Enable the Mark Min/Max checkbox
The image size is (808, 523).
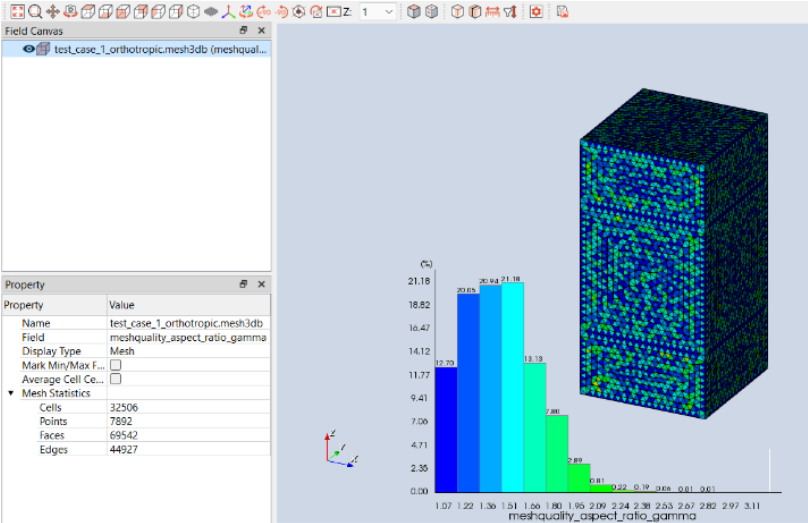pyautogui.click(x=115, y=366)
